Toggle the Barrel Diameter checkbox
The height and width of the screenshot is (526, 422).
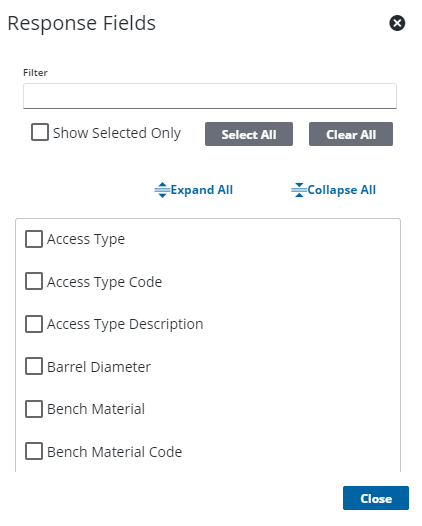(x=34, y=366)
